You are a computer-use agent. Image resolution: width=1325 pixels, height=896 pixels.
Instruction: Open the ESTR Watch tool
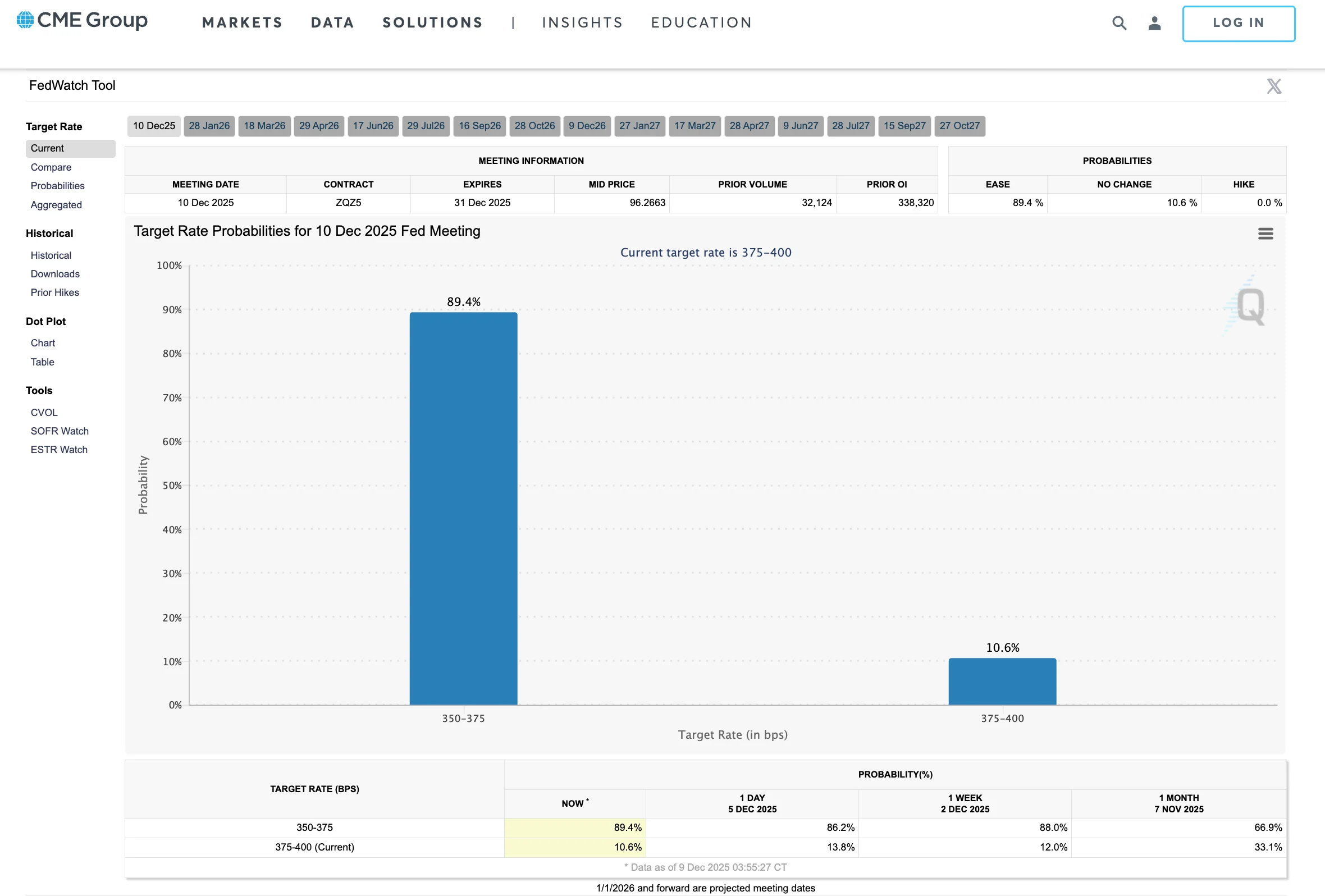click(x=59, y=449)
